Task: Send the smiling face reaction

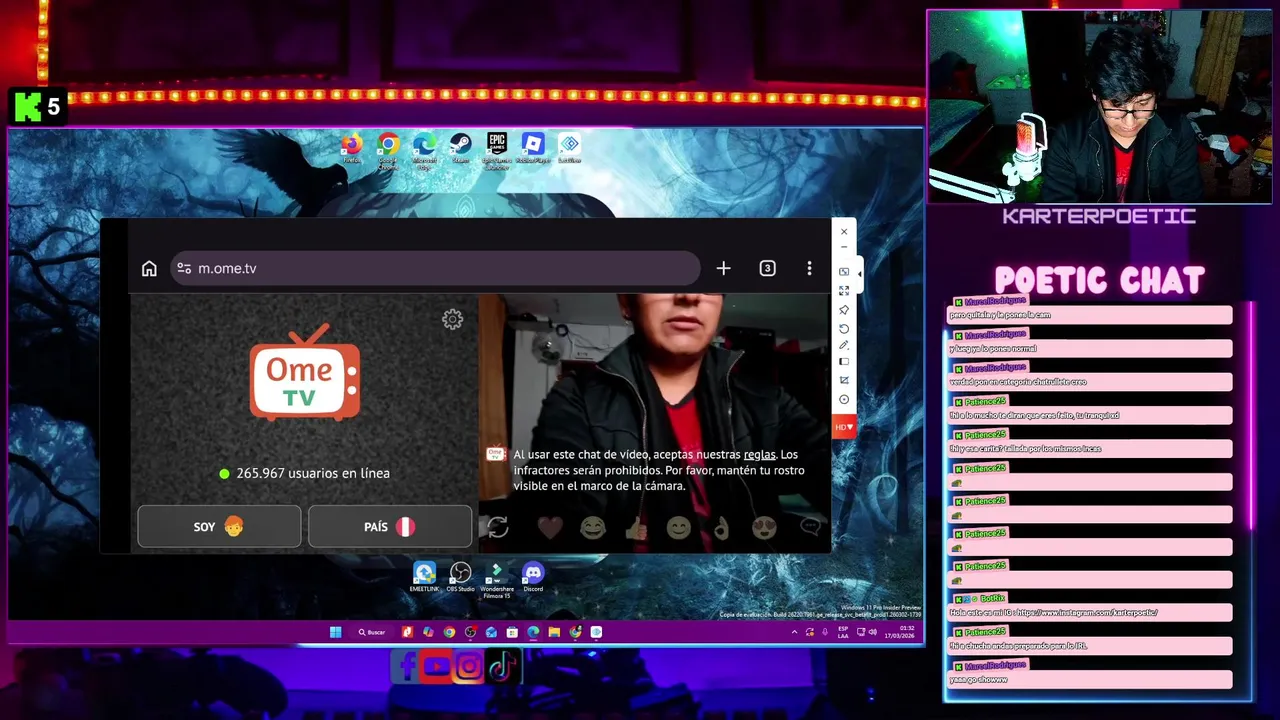Action: tap(679, 527)
